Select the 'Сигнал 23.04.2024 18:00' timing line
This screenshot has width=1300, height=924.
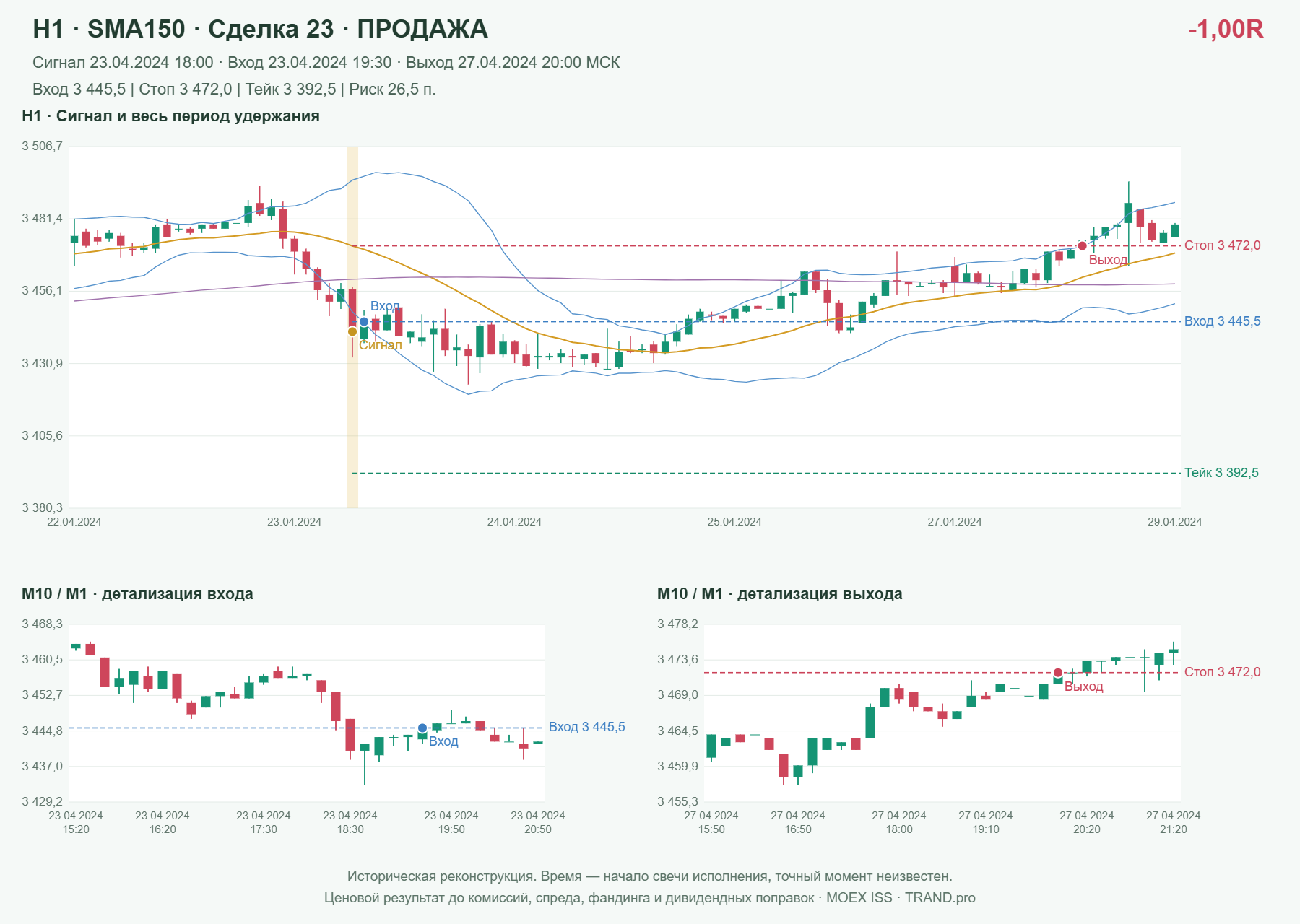[326, 63]
